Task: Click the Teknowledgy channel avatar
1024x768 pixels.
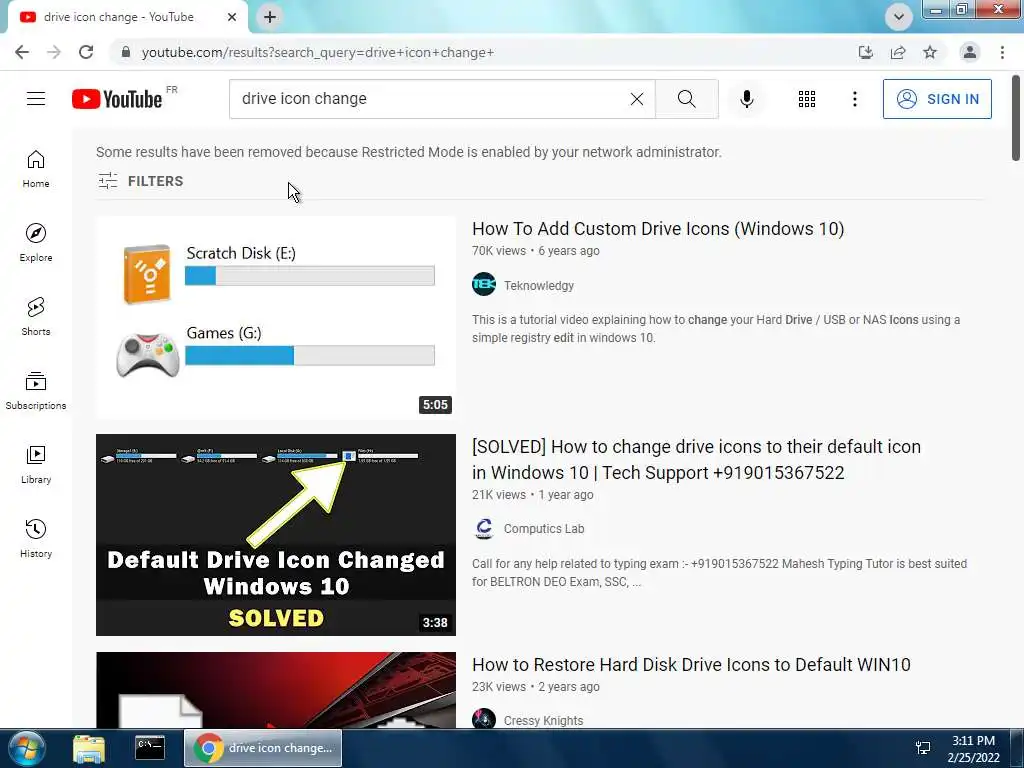Action: [484, 284]
